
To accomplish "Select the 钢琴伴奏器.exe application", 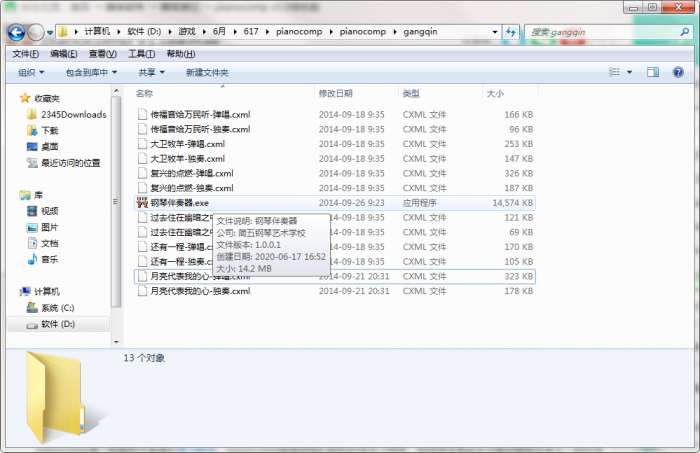I will (179, 203).
